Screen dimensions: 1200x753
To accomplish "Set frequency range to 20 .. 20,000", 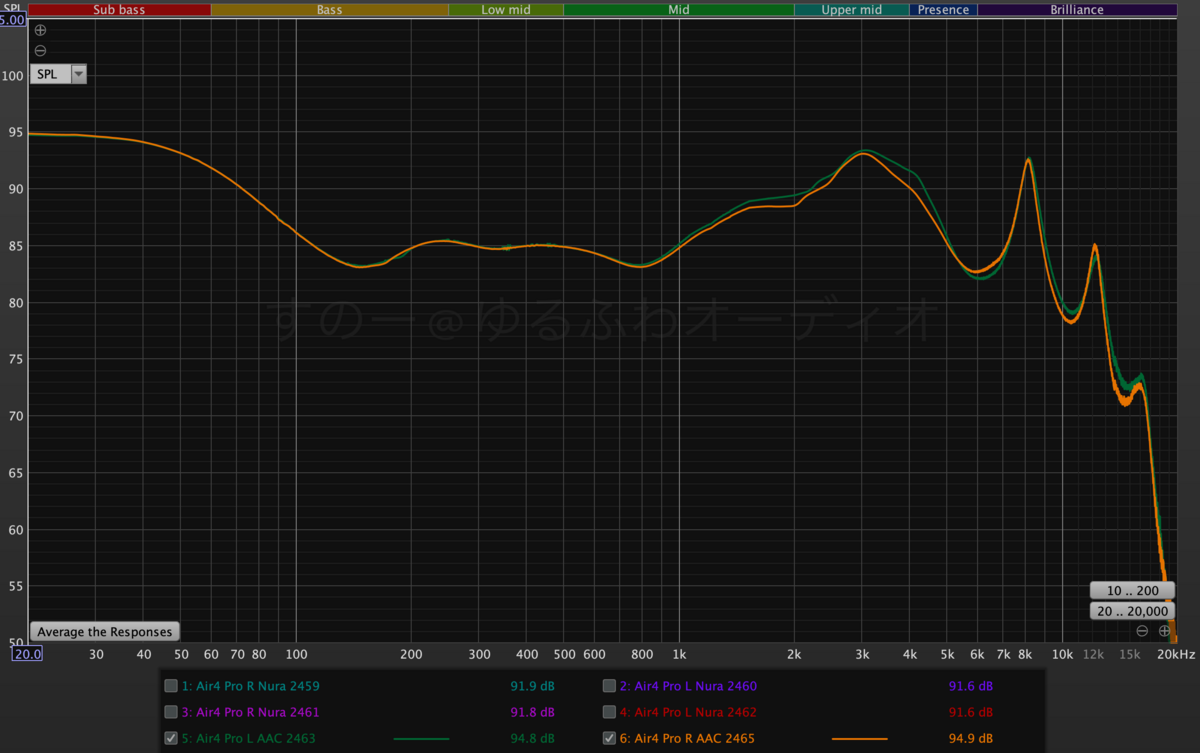I will coord(1131,611).
